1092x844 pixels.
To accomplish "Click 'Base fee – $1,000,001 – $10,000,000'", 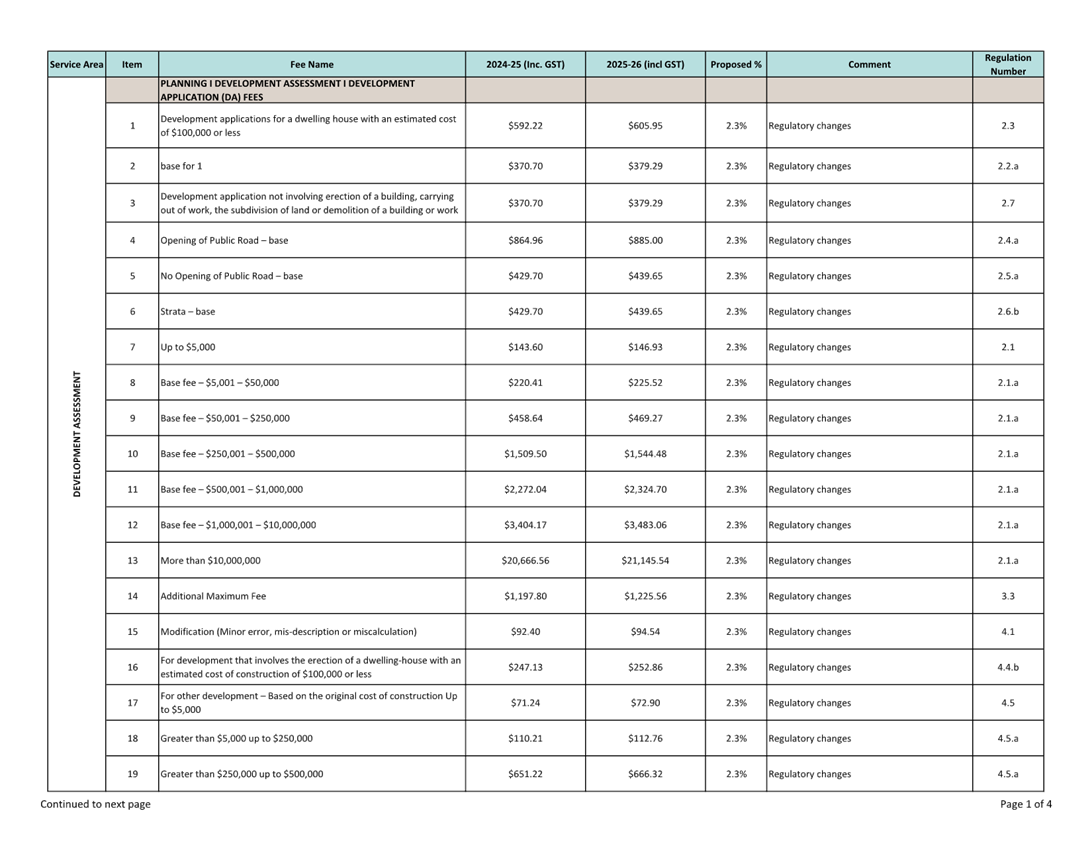I will coord(238,524).
